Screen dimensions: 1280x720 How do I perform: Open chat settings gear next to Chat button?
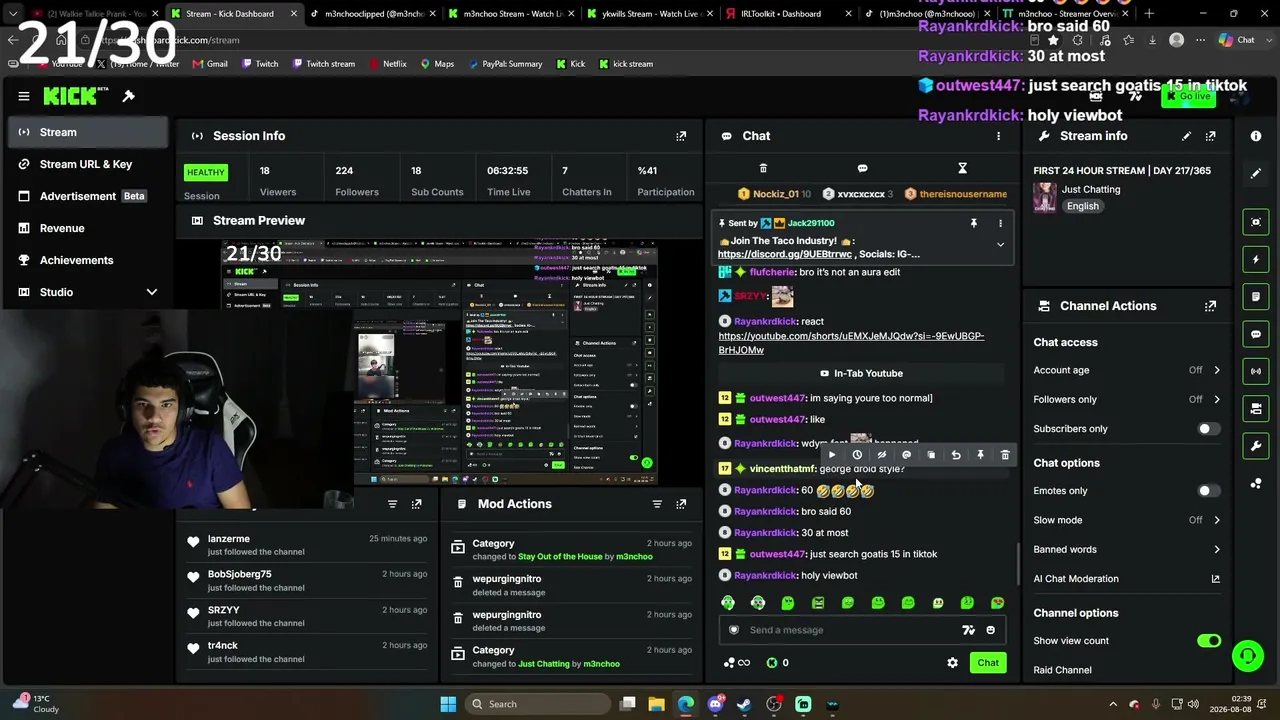[x=952, y=663]
